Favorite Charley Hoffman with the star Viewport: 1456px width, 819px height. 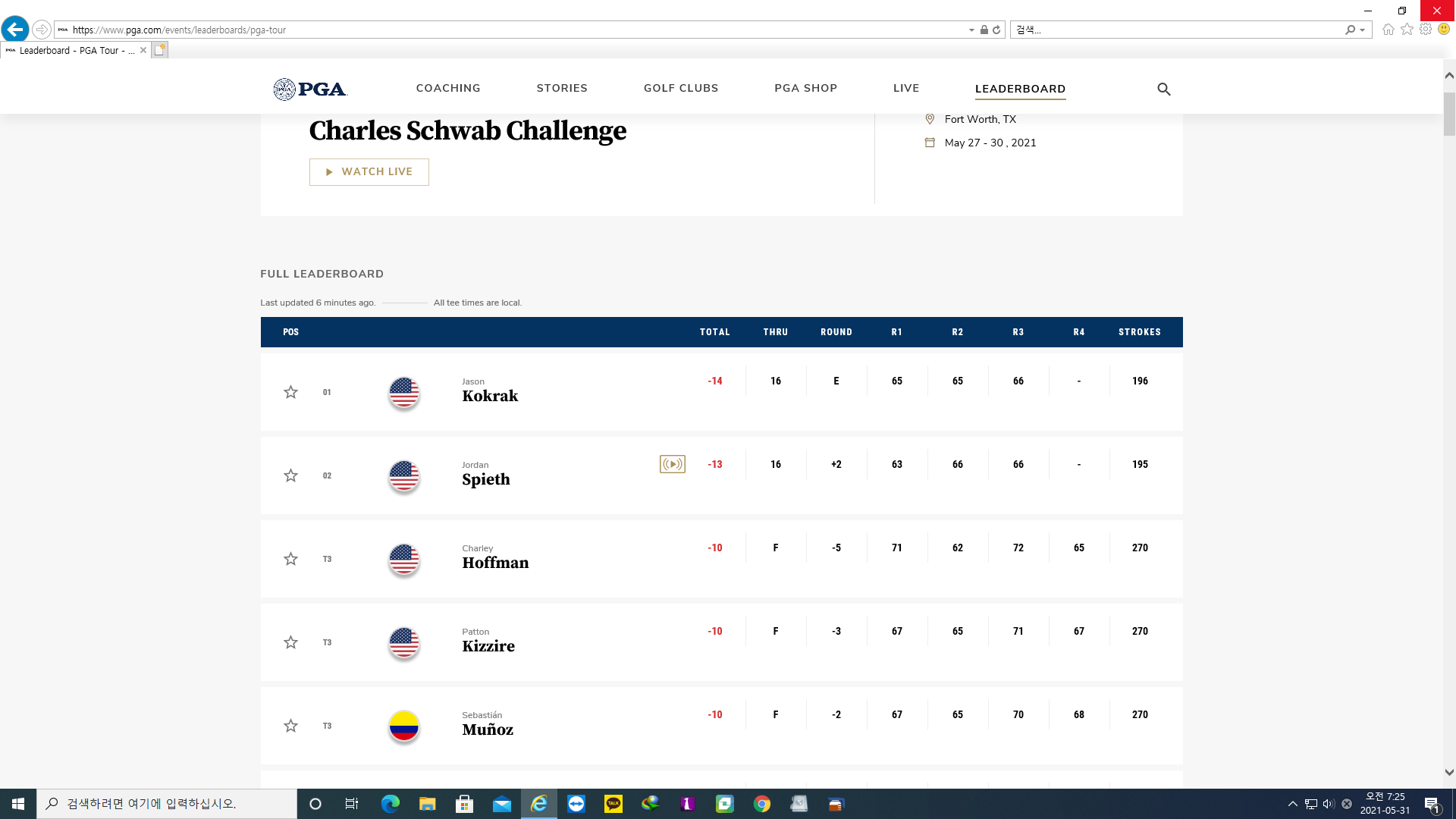[290, 559]
